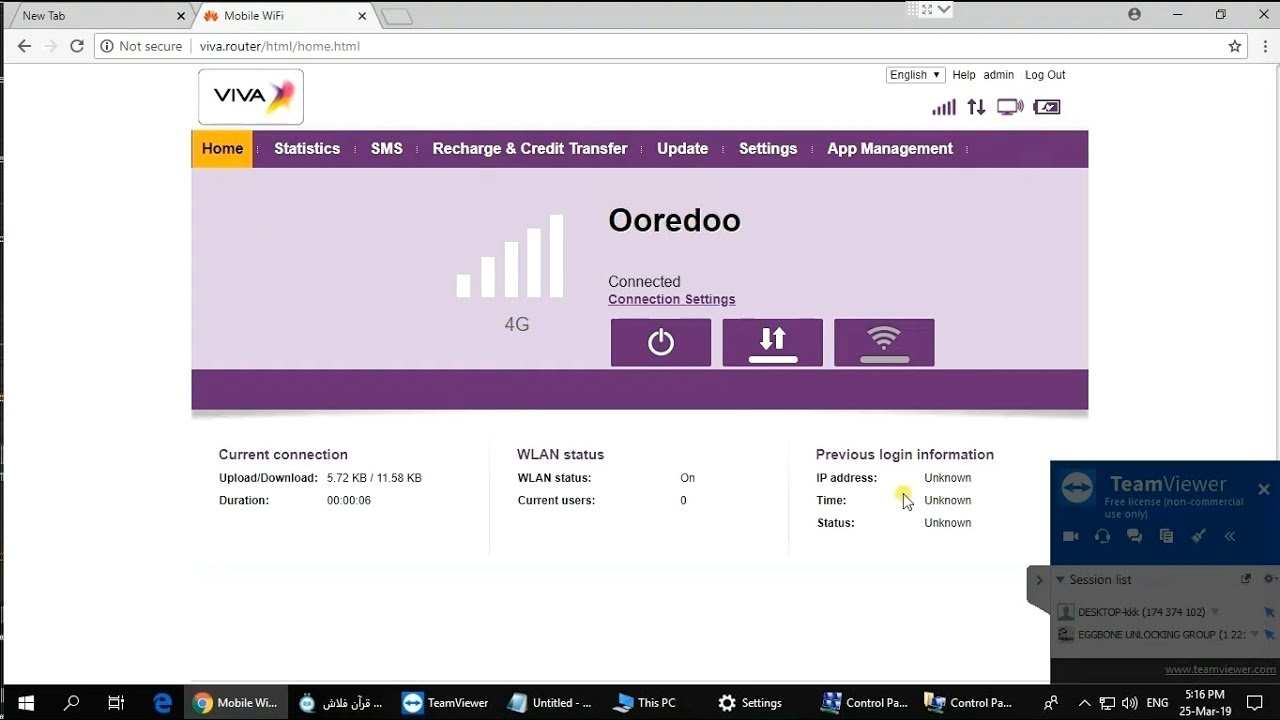Open the Action Center notifications icon
1280x720 pixels.
(x=1255, y=703)
